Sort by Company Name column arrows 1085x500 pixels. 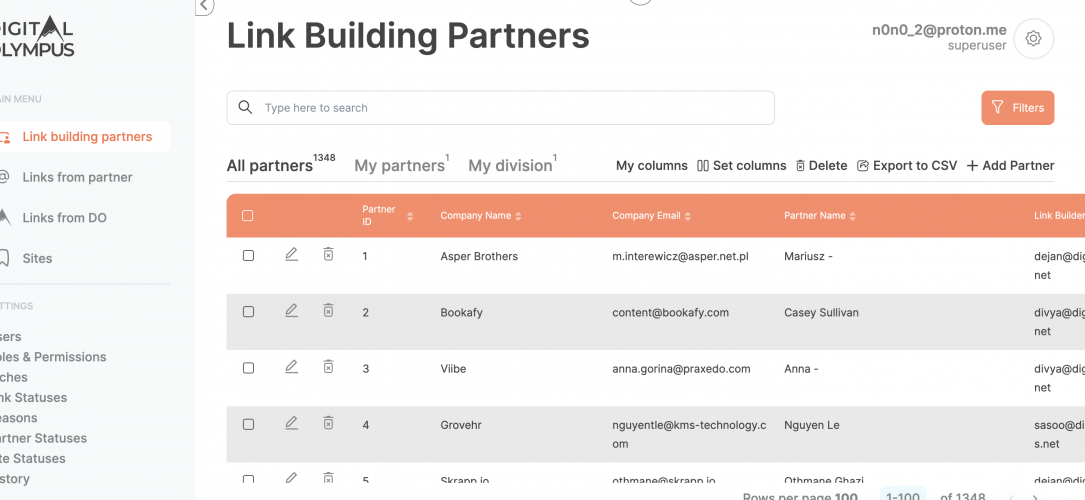click(518, 216)
